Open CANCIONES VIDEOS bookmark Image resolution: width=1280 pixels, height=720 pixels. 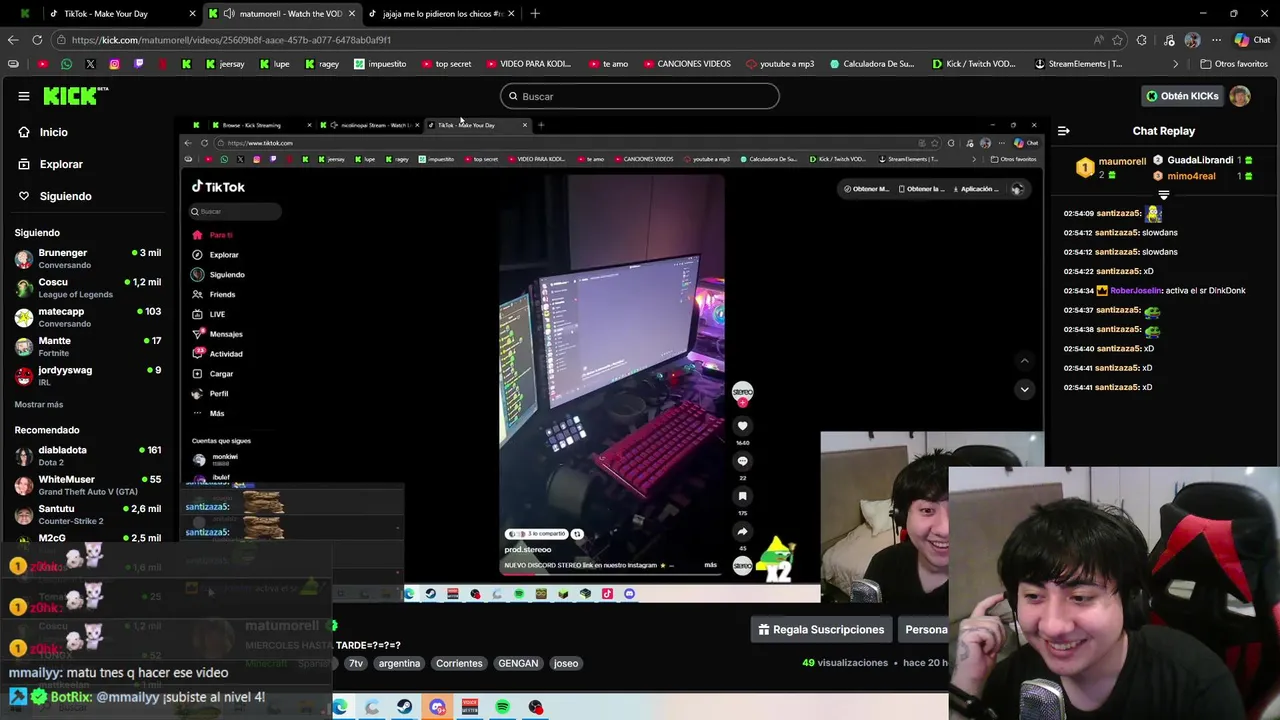coord(686,64)
